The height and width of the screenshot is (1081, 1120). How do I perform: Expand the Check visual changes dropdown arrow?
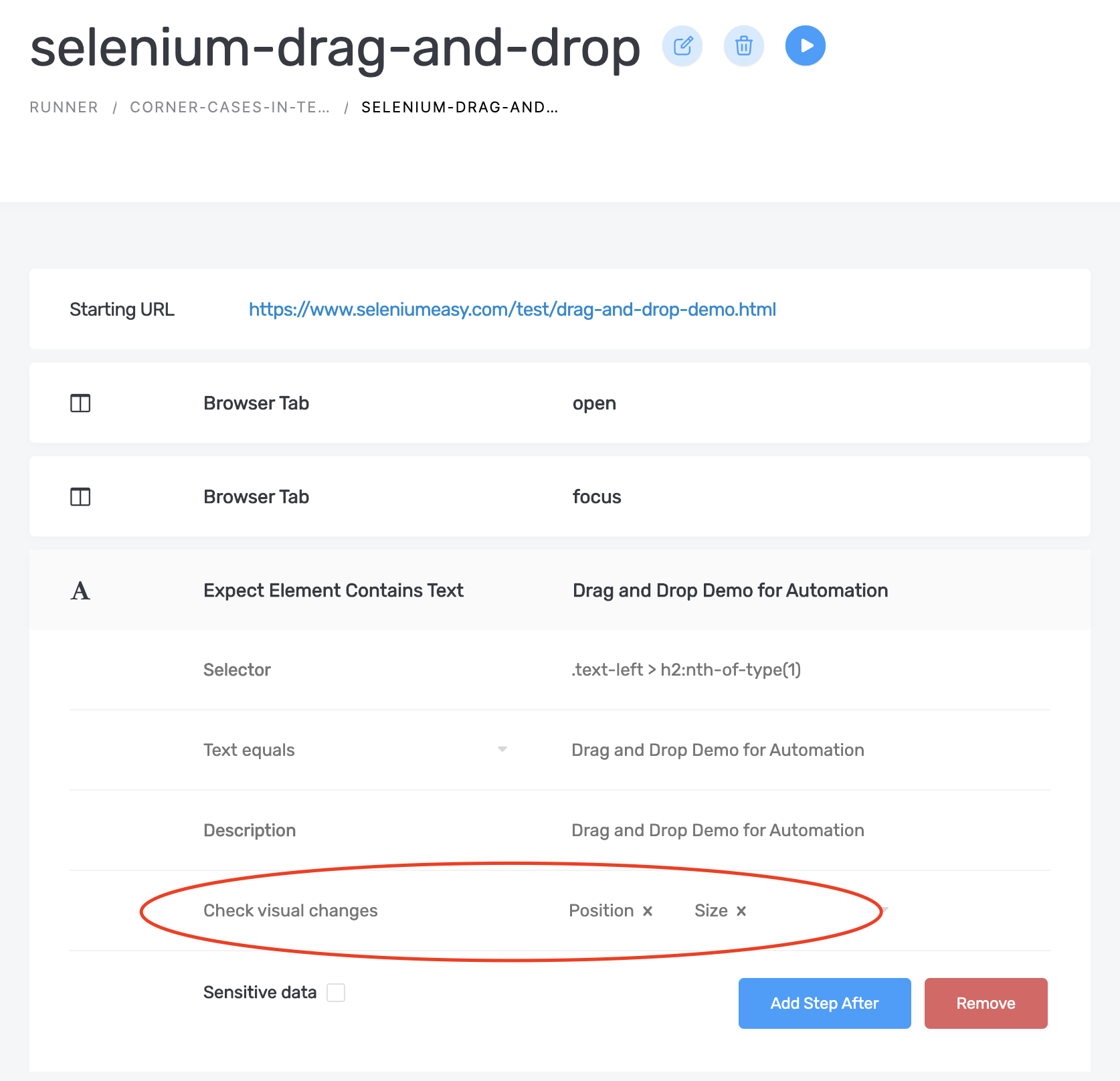[x=885, y=910]
